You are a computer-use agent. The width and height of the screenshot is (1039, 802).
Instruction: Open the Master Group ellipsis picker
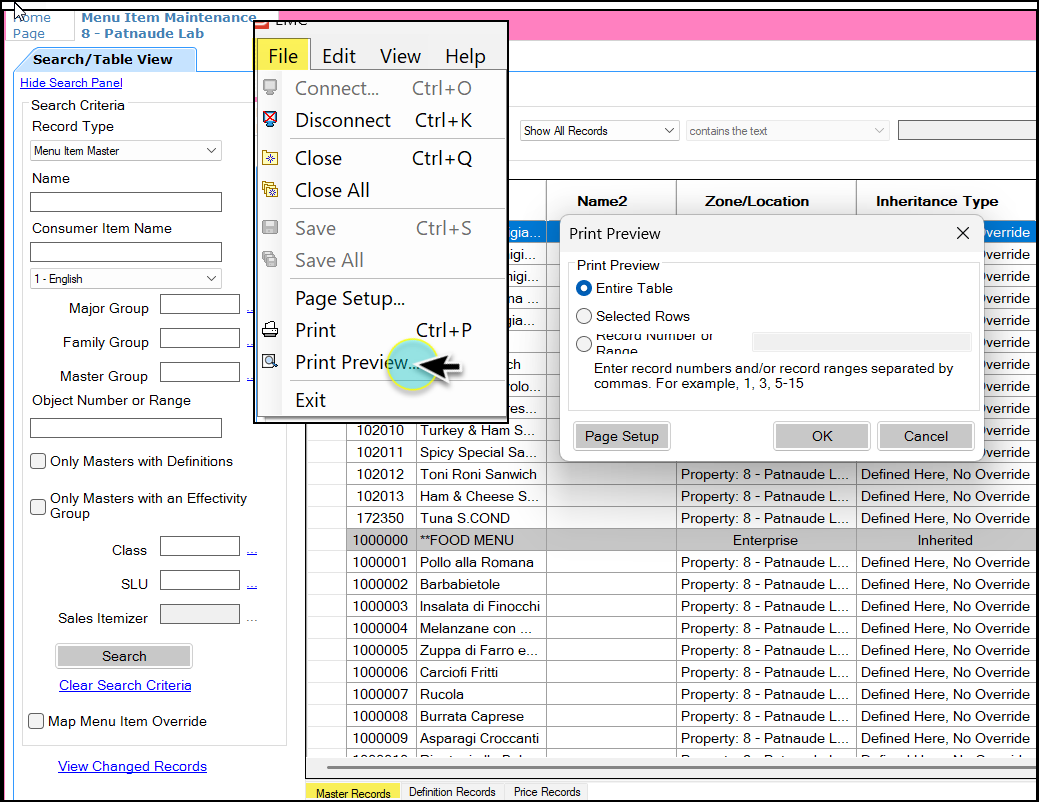(250, 377)
